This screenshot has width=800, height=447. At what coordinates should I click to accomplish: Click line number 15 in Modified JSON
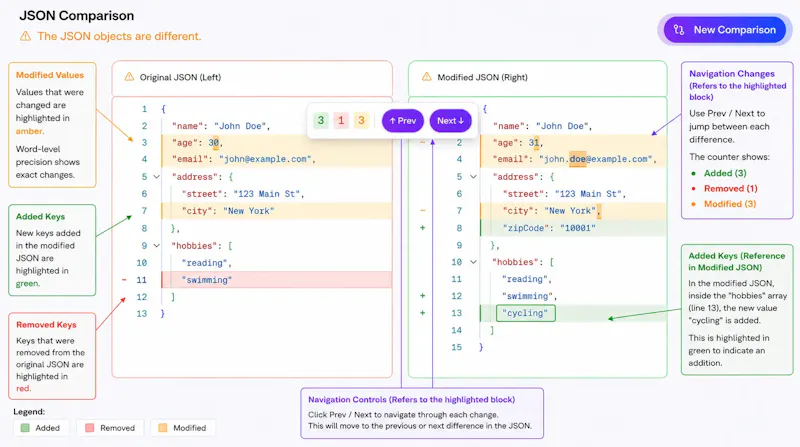[x=456, y=347]
